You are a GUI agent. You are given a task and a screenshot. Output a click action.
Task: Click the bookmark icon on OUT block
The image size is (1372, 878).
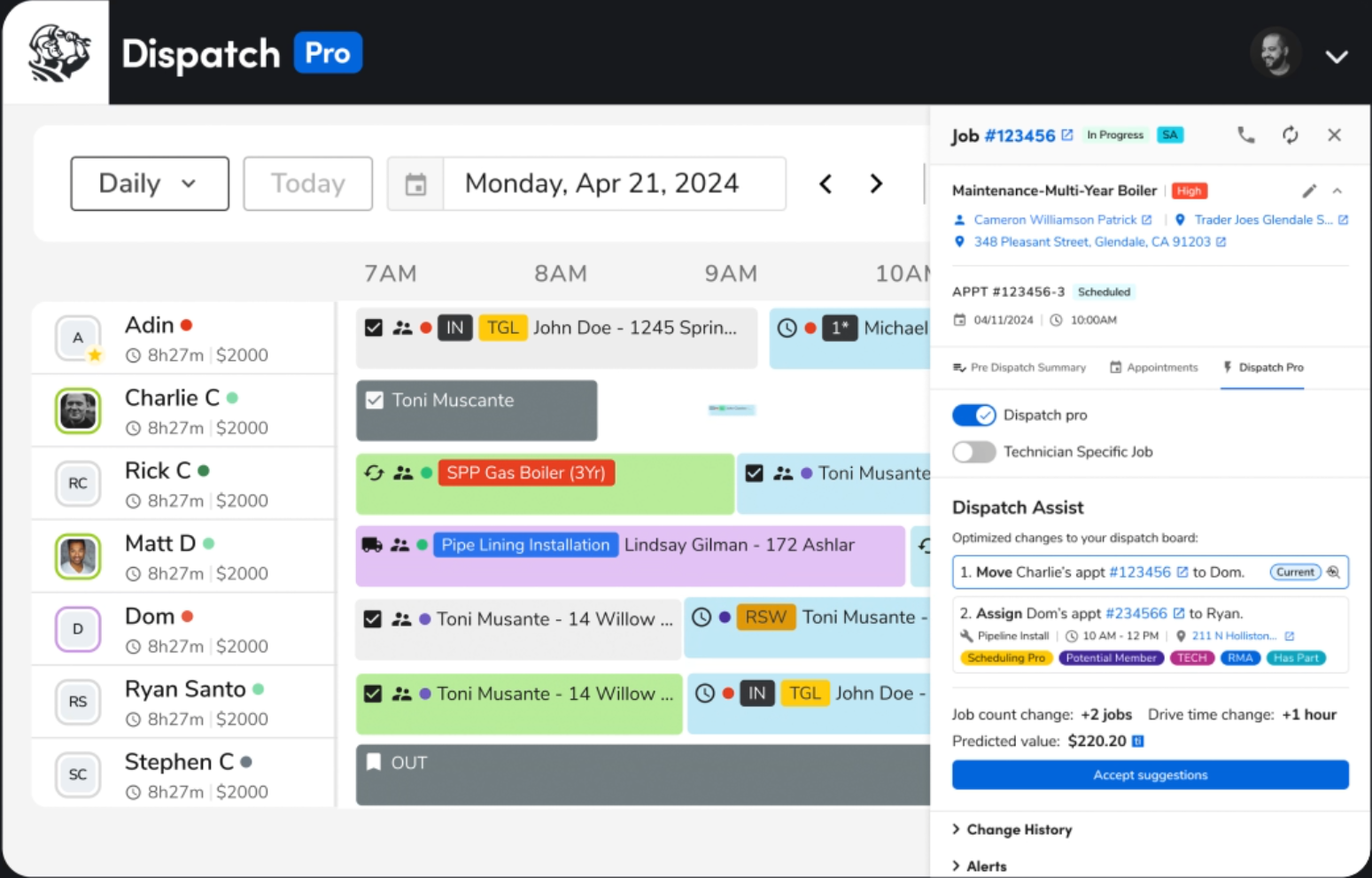374,762
